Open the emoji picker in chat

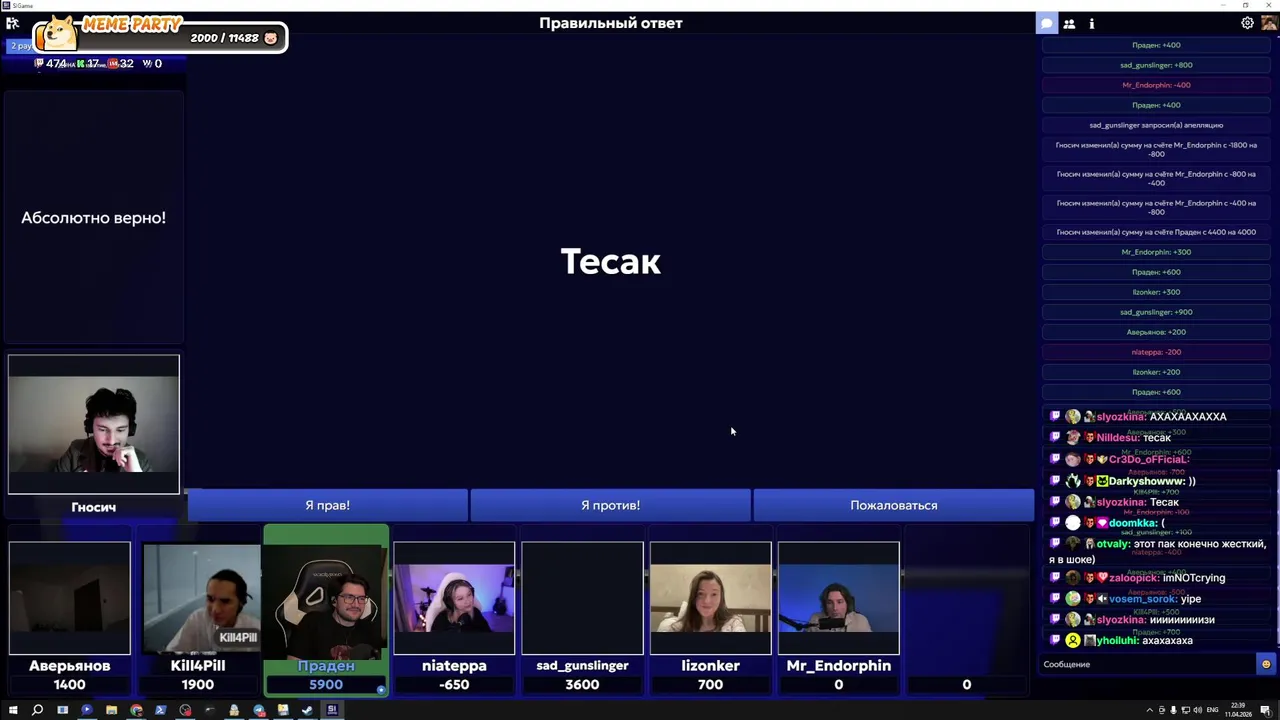click(1266, 664)
